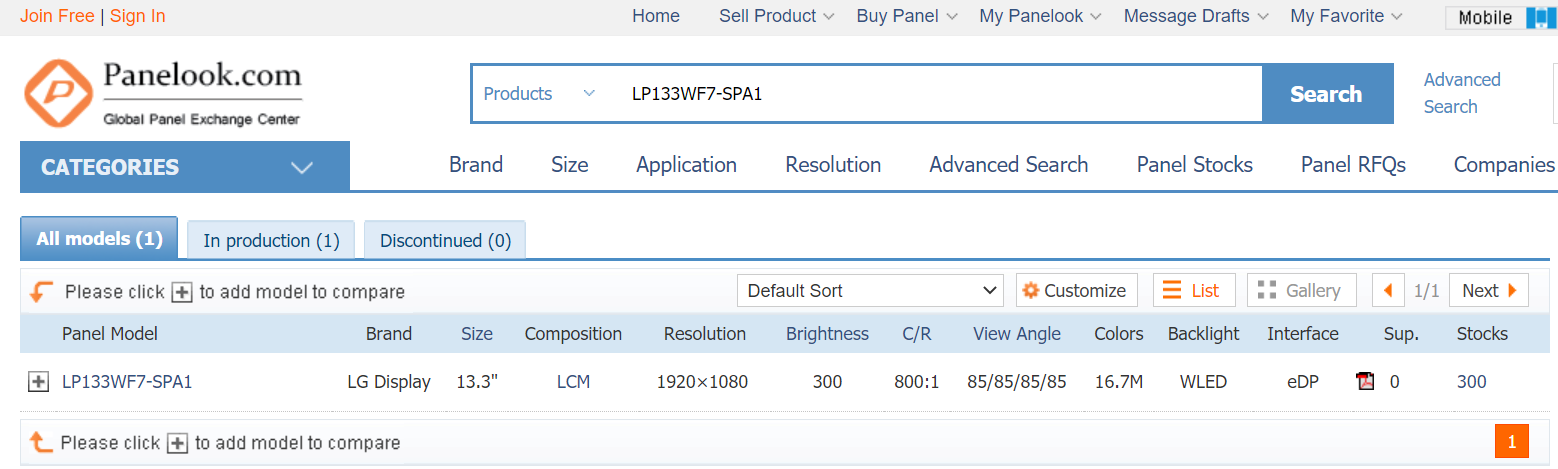Click the blue Search button
Image resolution: width=1558 pixels, height=469 pixels.
(1327, 94)
